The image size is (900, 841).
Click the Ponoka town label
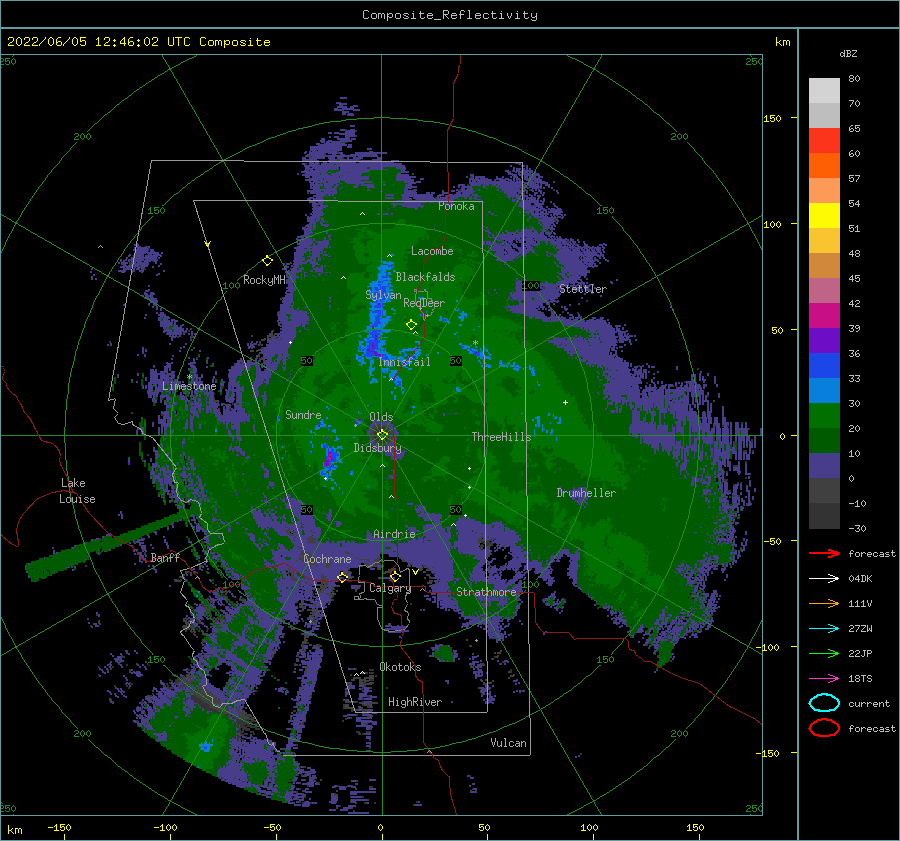coord(456,206)
